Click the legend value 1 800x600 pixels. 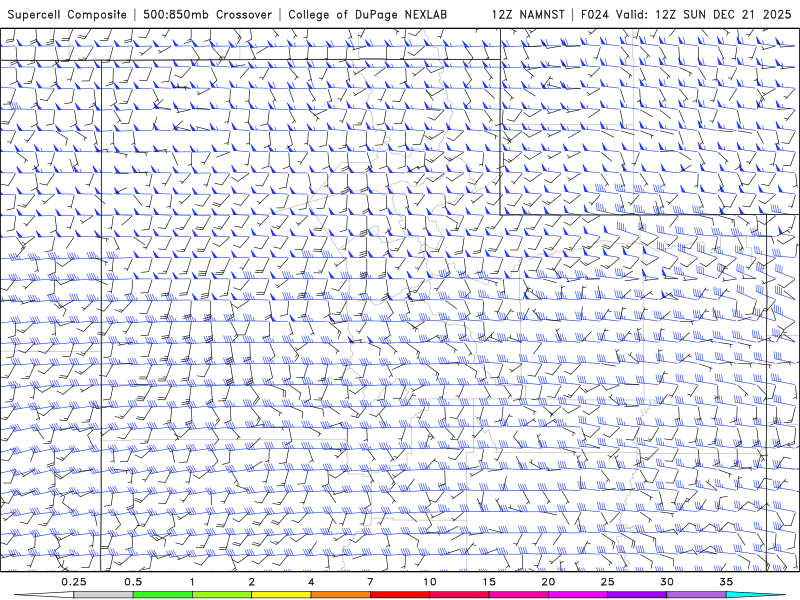pyautogui.click(x=192, y=582)
